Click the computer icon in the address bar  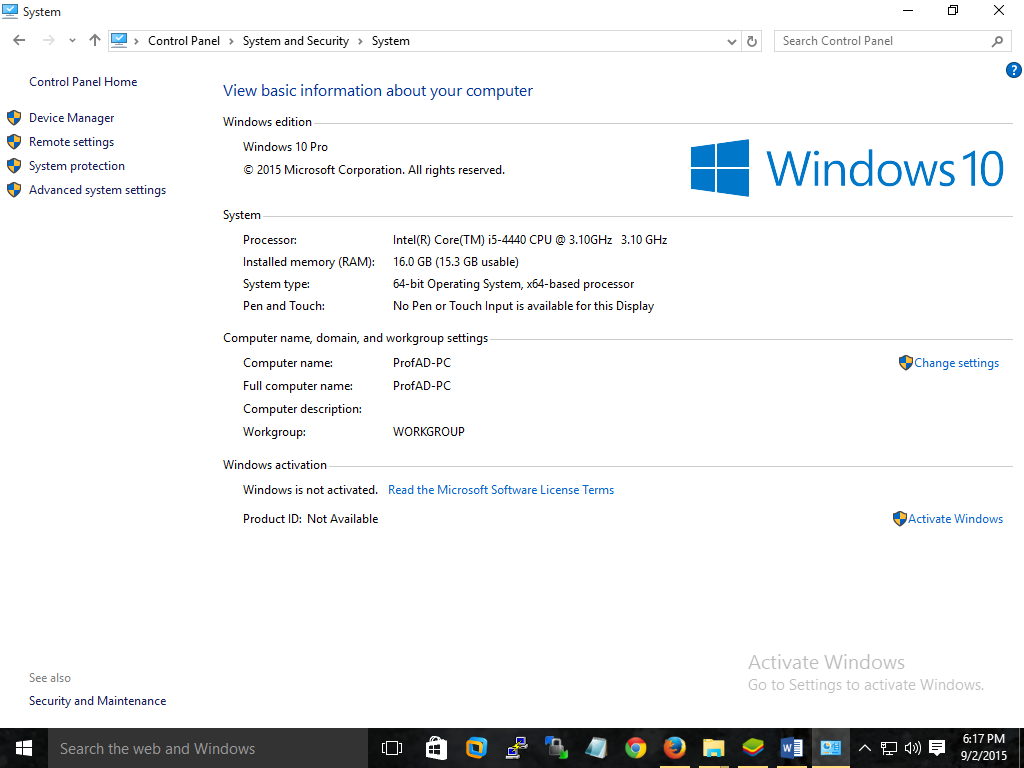[119, 40]
